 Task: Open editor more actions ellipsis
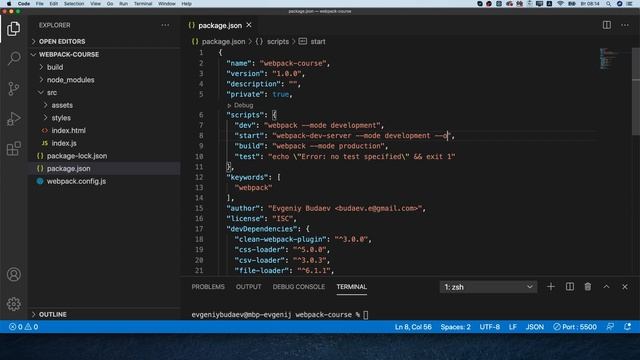(x=625, y=25)
